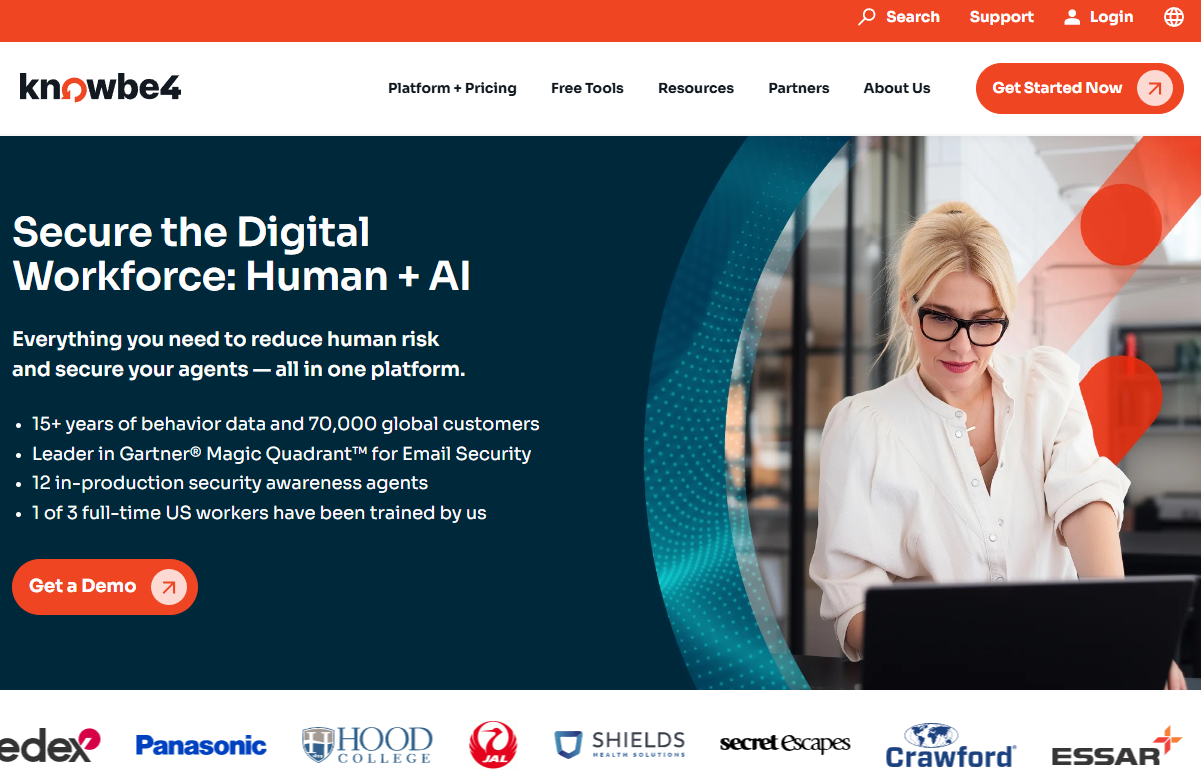Open the Free Tools menu
This screenshot has height=783, width=1201.
pos(587,88)
